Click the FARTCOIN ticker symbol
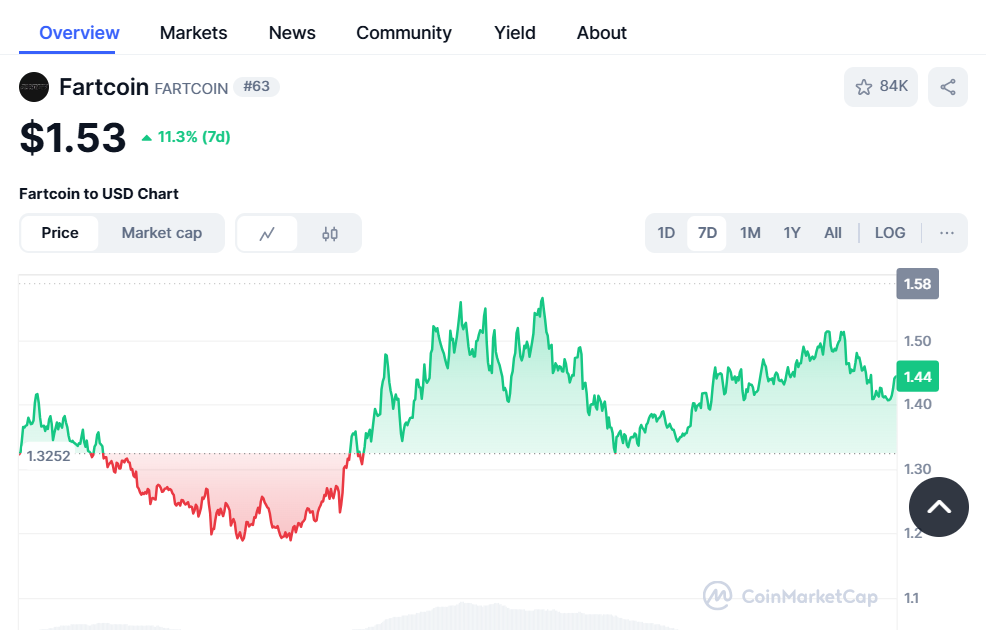This screenshot has width=986, height=630. click(191, 89)
